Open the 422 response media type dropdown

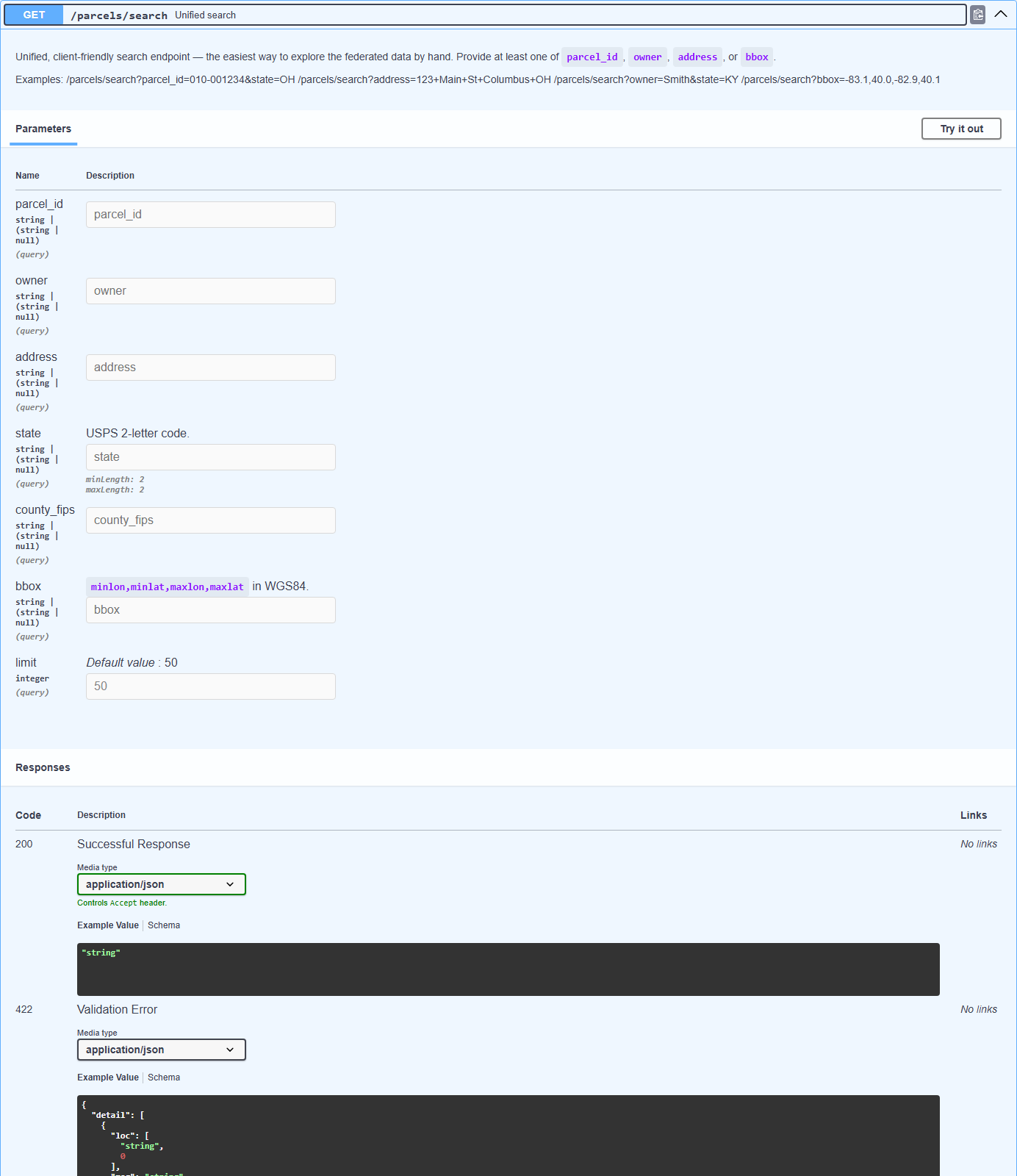pyautogui.click(x=162, y=1050)
